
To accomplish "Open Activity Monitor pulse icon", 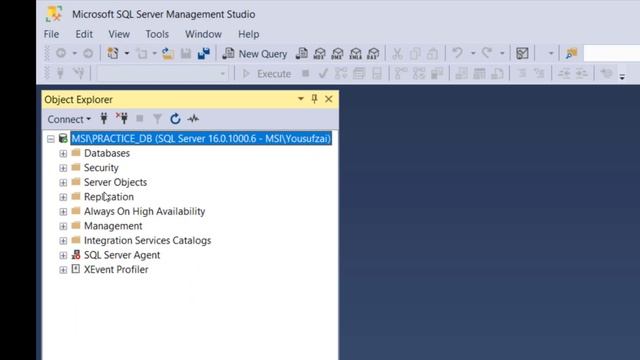I will click(x=193, y=119).
